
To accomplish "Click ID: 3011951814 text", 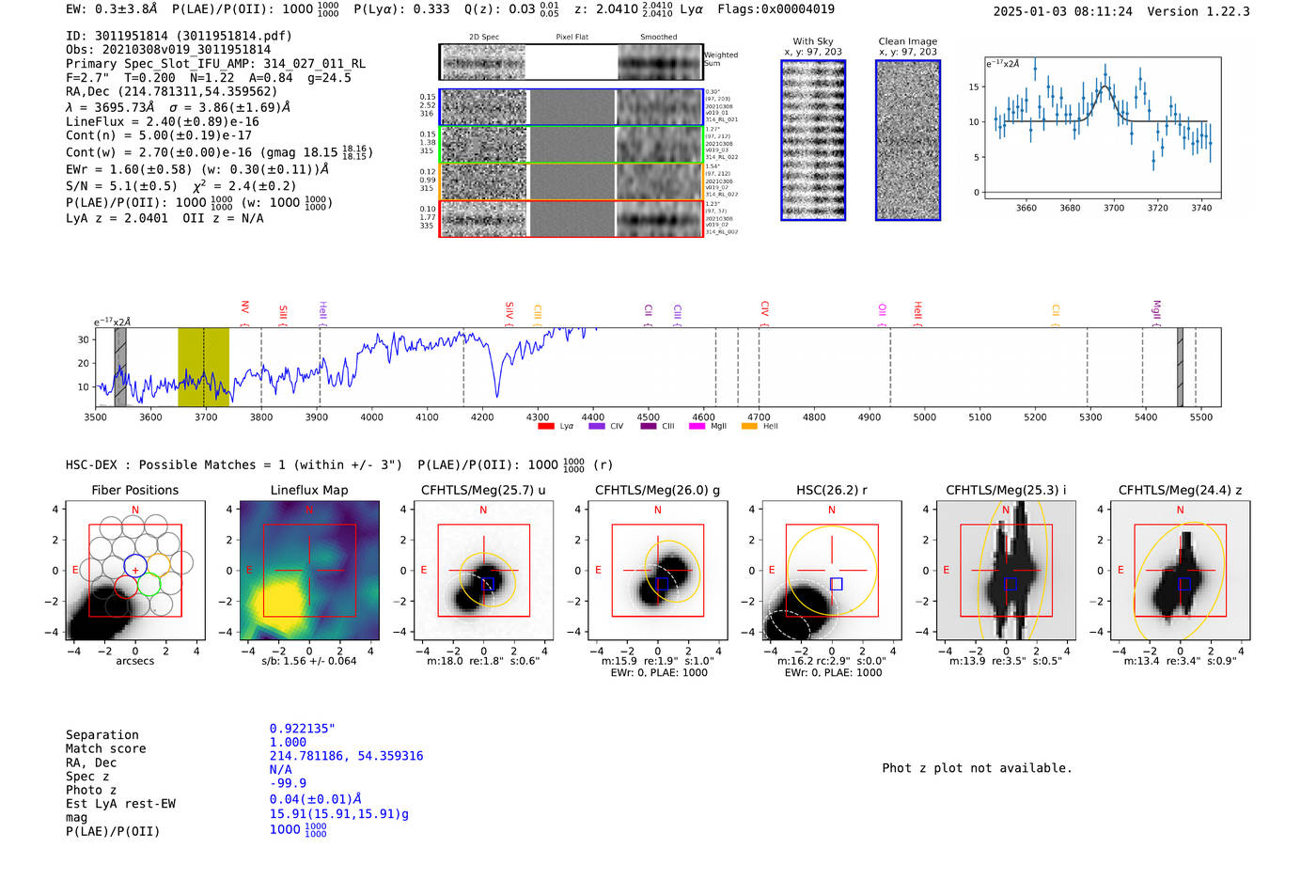I will point(179,36).
